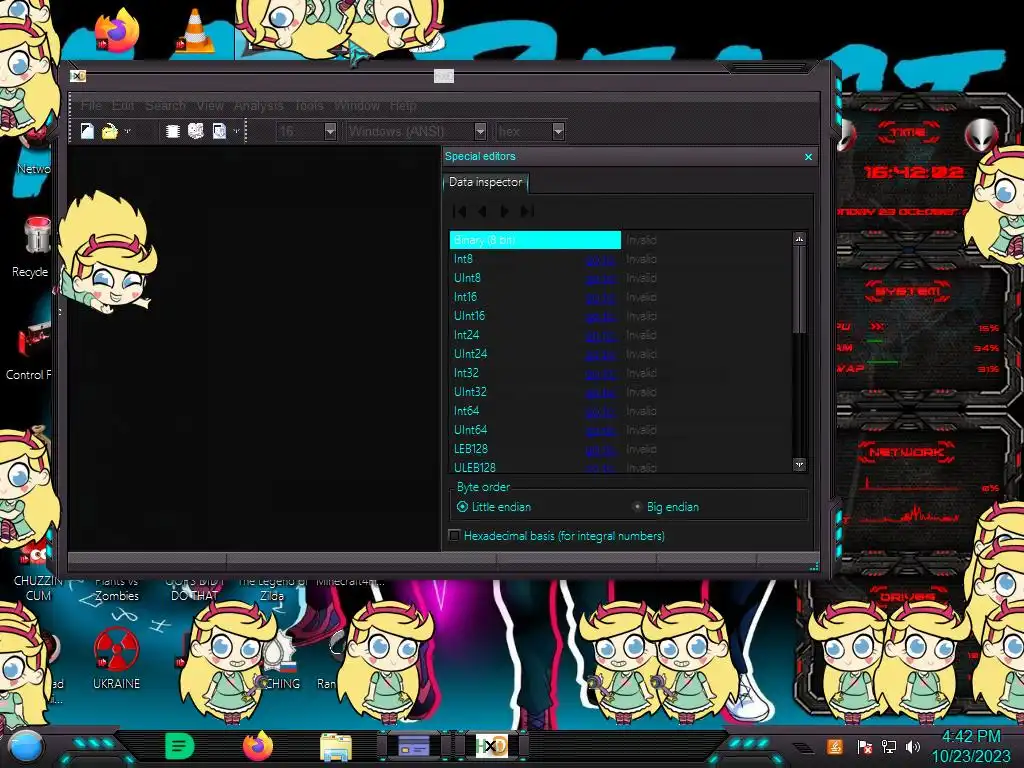The height and width of the screenshot is (768, 1024).
Task: Open VLC media player desktop shortcut
Action: click(x=195, y=31)
